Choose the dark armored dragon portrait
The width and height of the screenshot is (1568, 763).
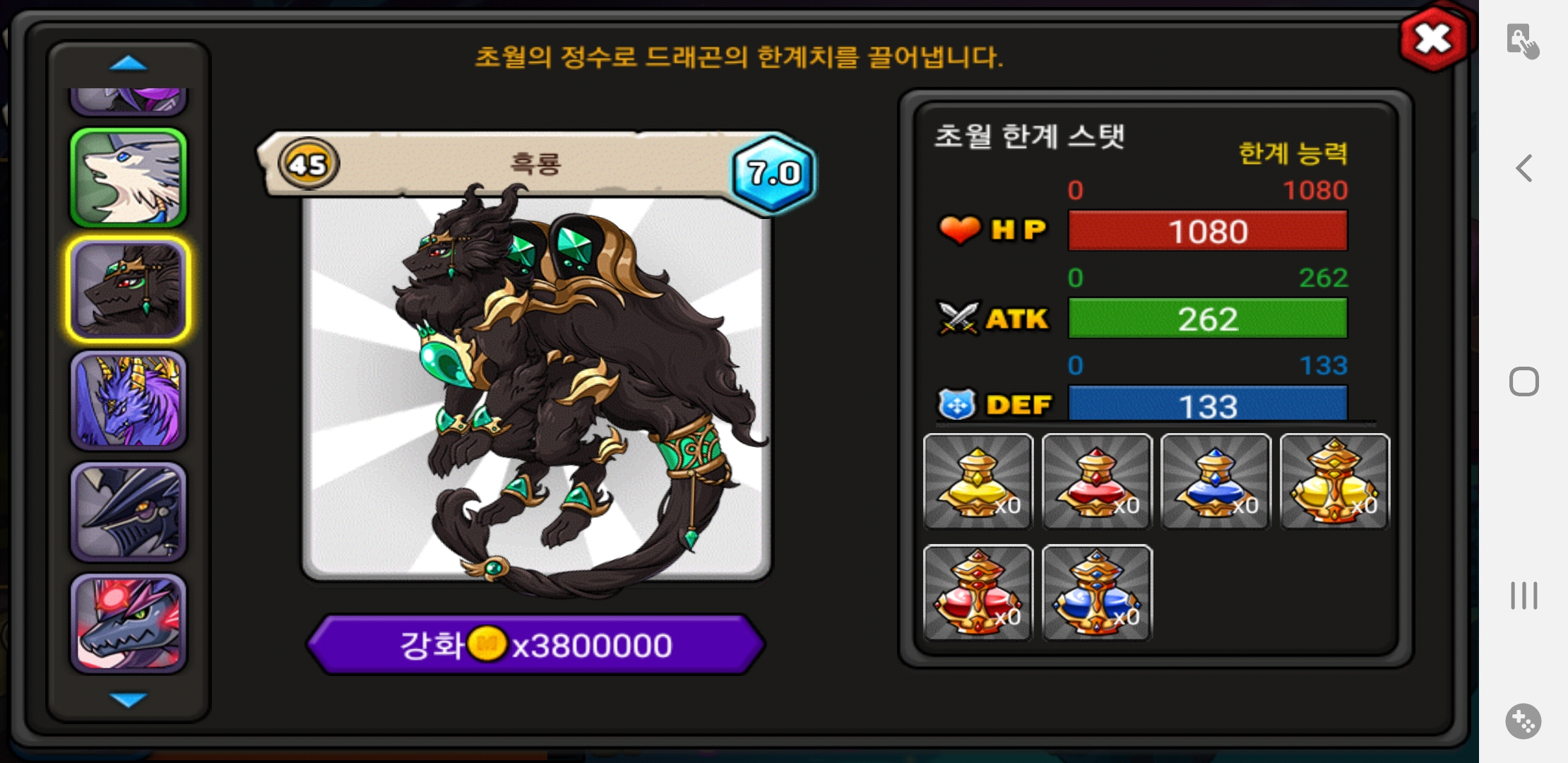[x=128, y=511]
